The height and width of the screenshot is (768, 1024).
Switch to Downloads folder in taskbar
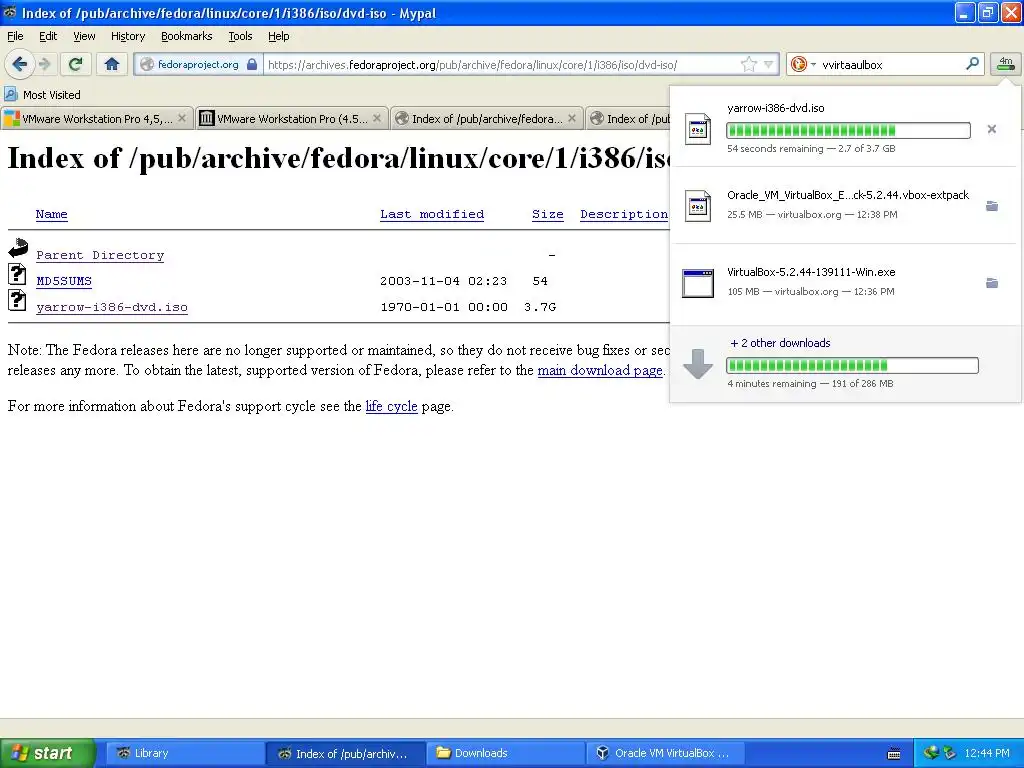(505, 753)
